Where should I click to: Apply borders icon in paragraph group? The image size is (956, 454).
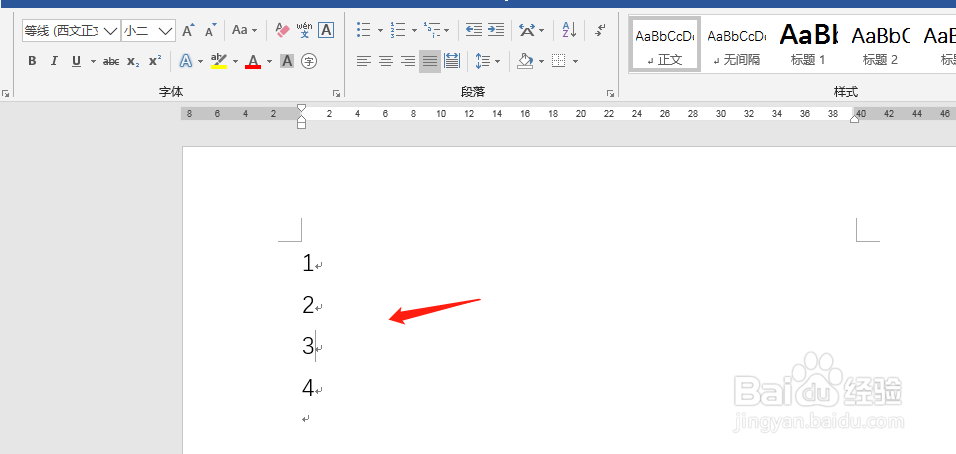(558, 61)
